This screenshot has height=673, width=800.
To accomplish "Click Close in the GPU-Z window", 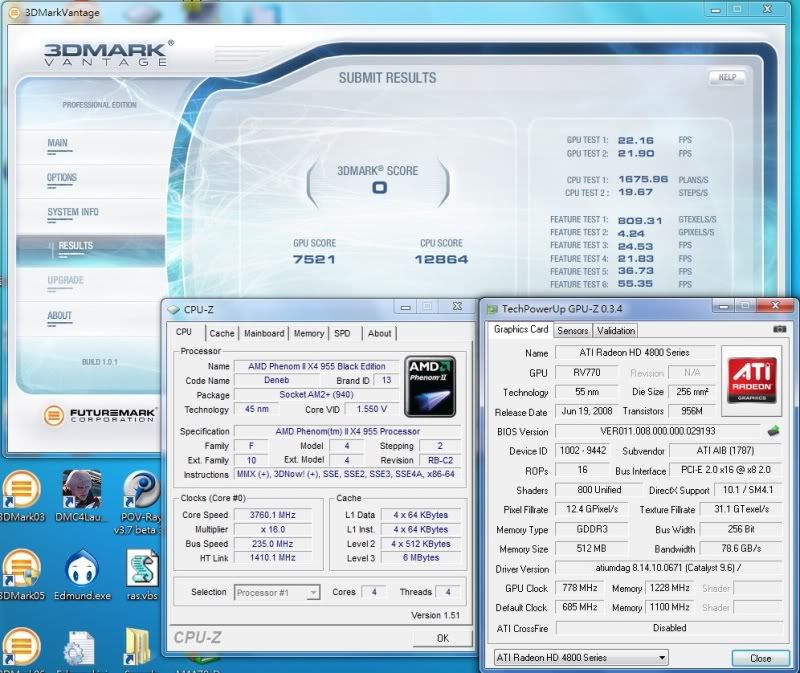I will click(x=760, y=658).
